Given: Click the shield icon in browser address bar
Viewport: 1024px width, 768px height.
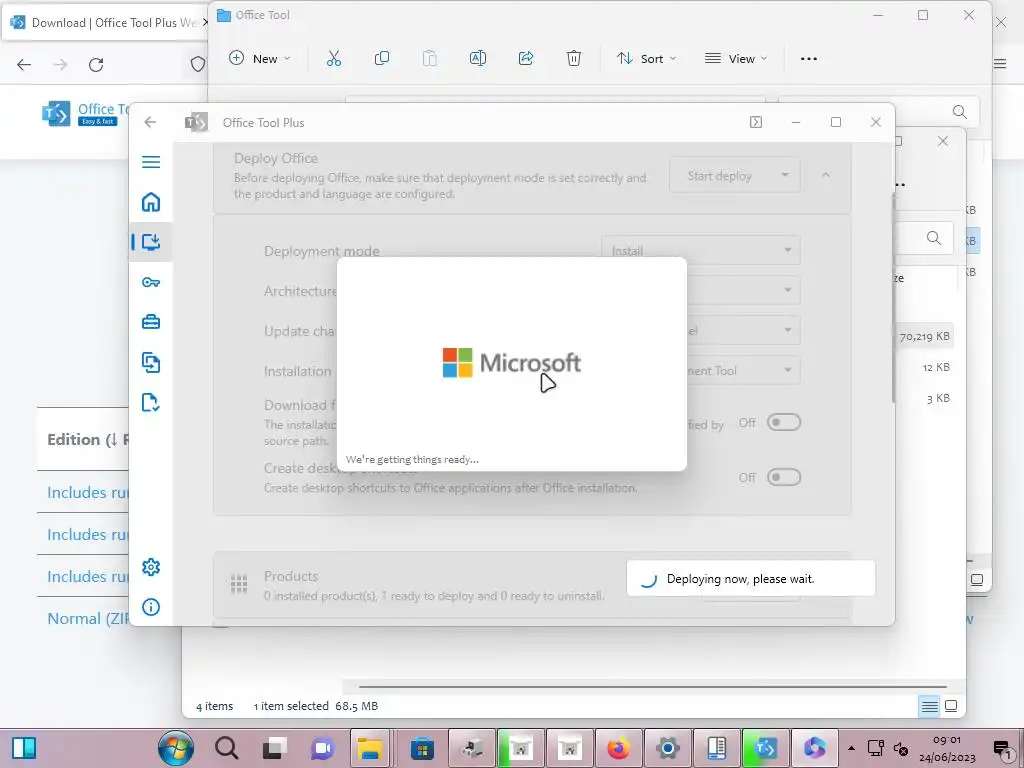Looking at the screenshot, I should [198, 64].
